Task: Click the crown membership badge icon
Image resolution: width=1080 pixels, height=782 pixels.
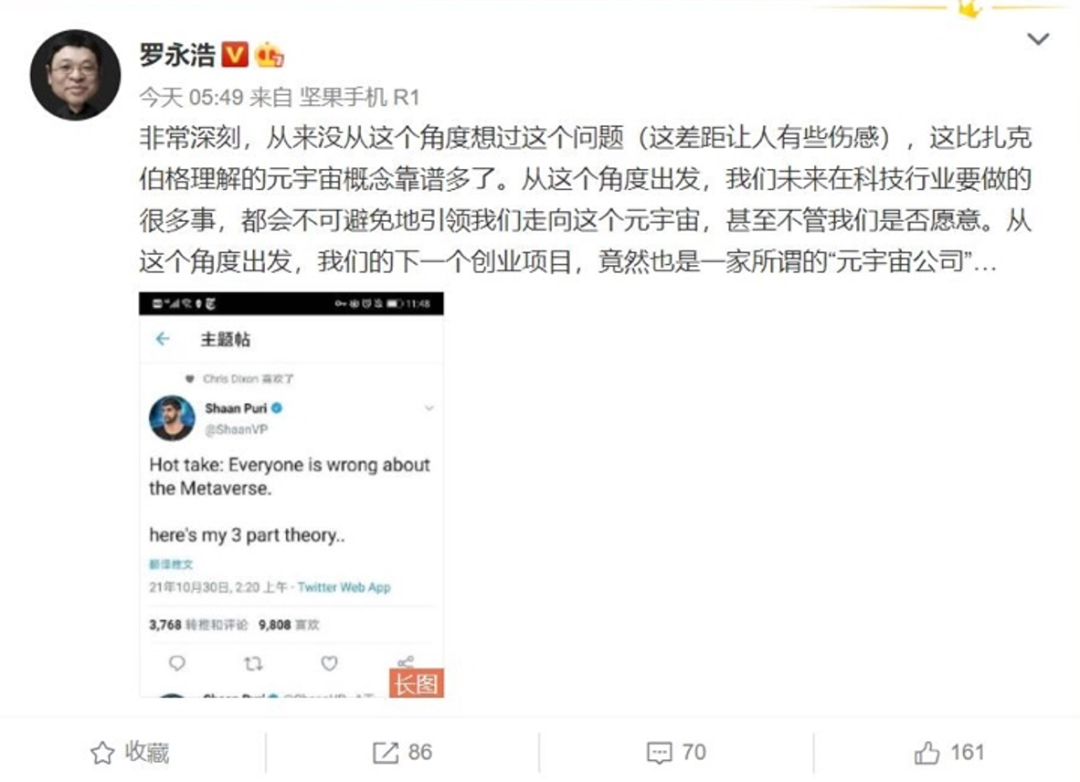Action: tap(269, 54)
